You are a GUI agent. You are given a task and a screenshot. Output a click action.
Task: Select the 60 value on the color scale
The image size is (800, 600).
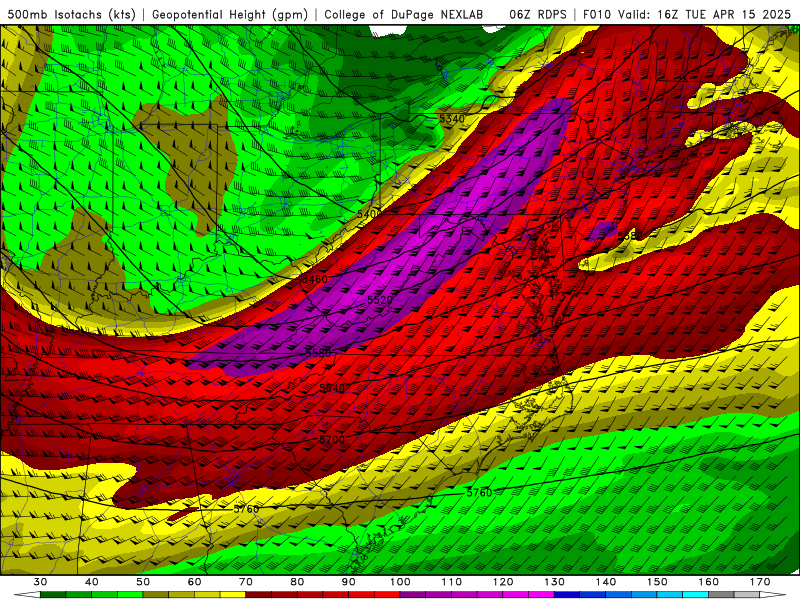(194, 582)
